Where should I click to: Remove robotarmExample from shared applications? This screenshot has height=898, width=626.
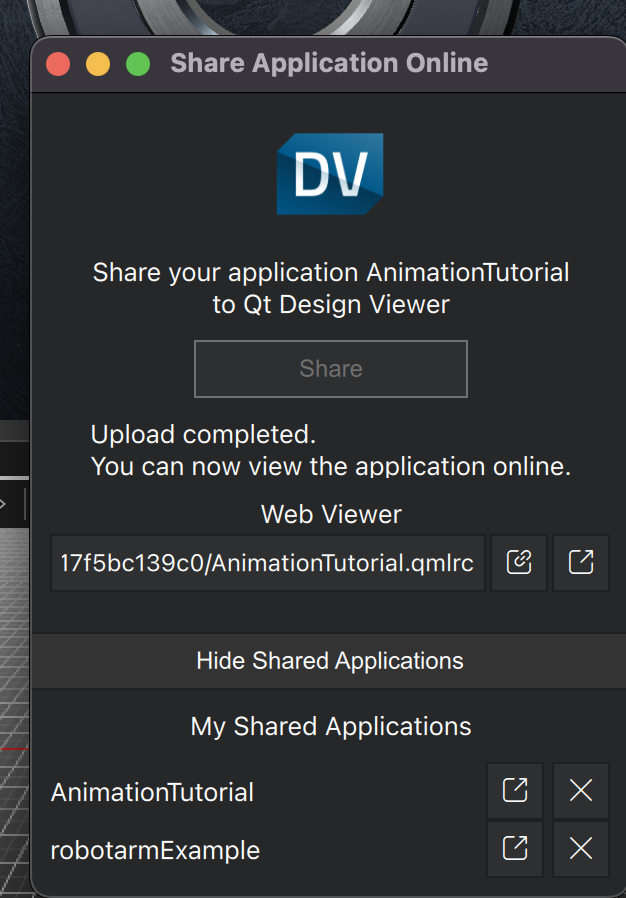pyautogui.click(x=581, y=849)
